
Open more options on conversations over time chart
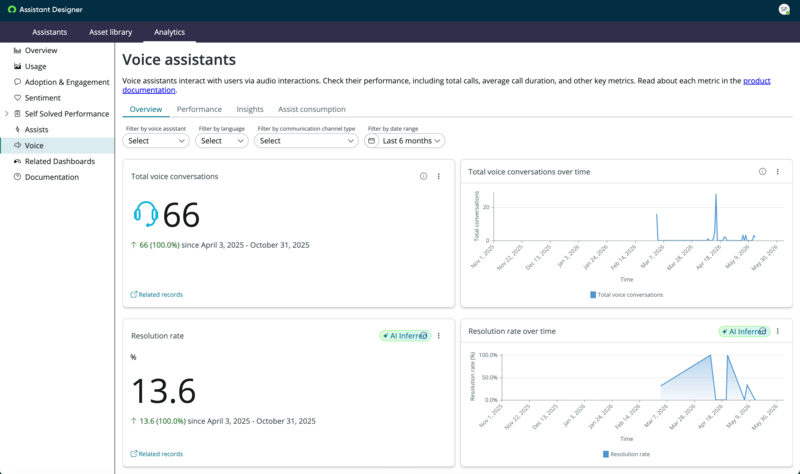pos(778,171)
